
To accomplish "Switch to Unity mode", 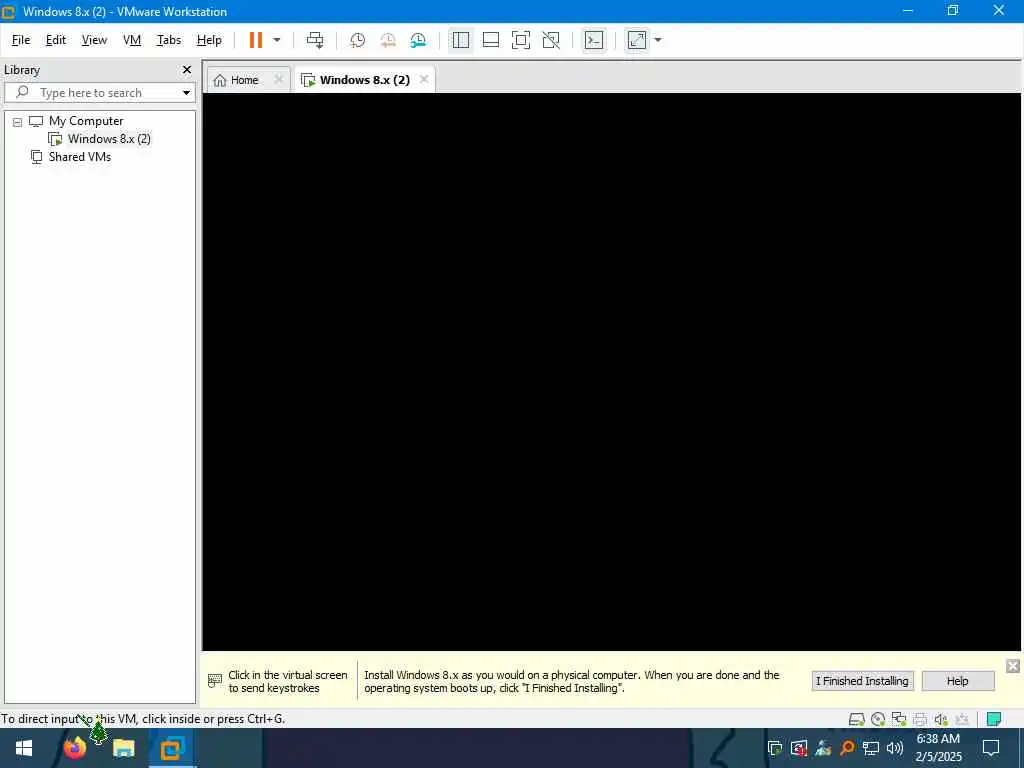I will tap(551, 40).
